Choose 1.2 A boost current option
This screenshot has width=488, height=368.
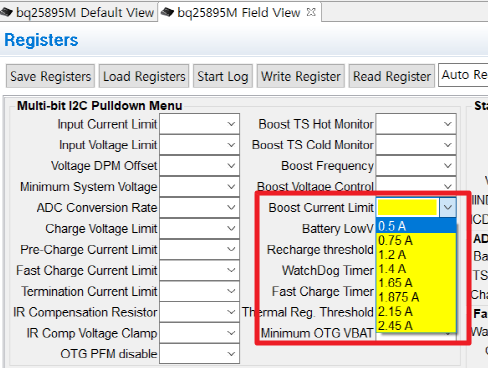[416, 255]
